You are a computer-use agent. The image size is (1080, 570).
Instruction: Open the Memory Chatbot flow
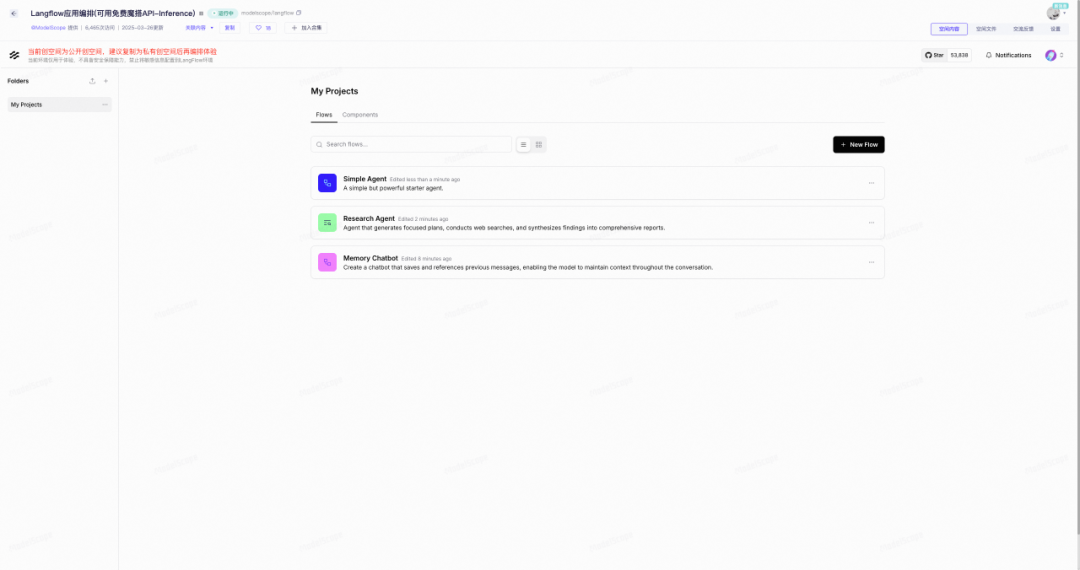[597, 262]
